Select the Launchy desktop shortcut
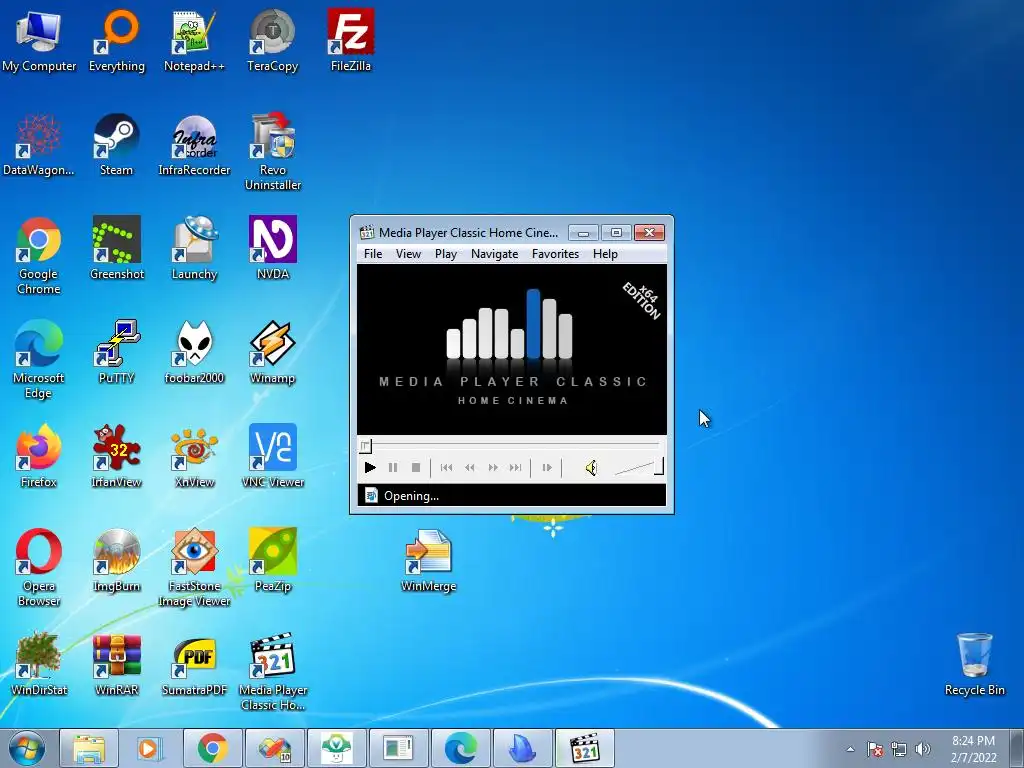1024x768 pixels. pyautogui.click(x=195, y=249)
